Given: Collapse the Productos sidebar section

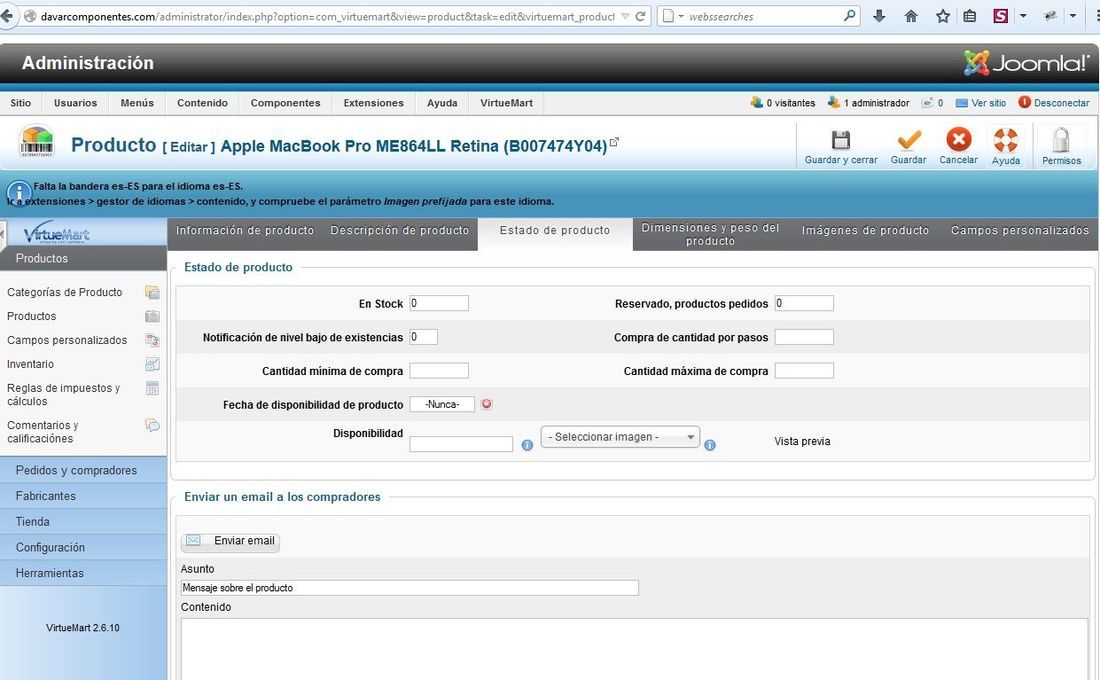Looking at the screenshot, I should [x=83, y=258].
